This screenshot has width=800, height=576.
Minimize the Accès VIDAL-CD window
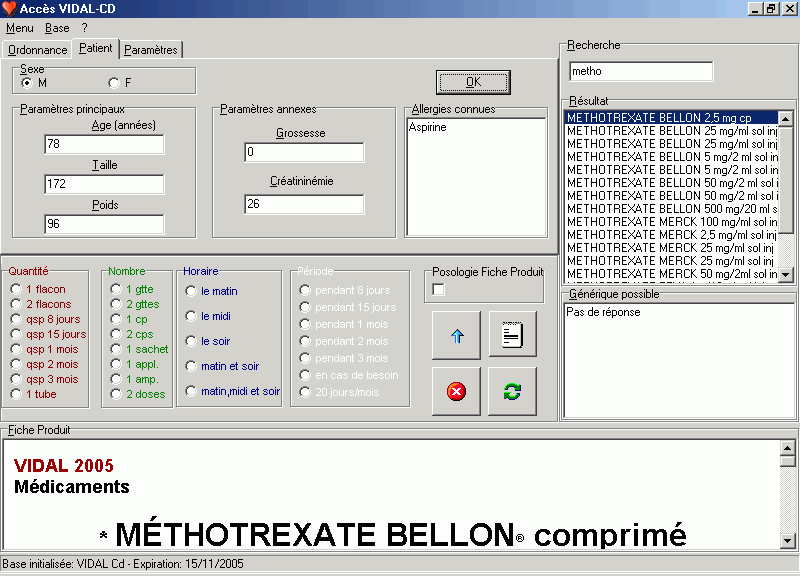pyautogui.click(x=755, y=9)
